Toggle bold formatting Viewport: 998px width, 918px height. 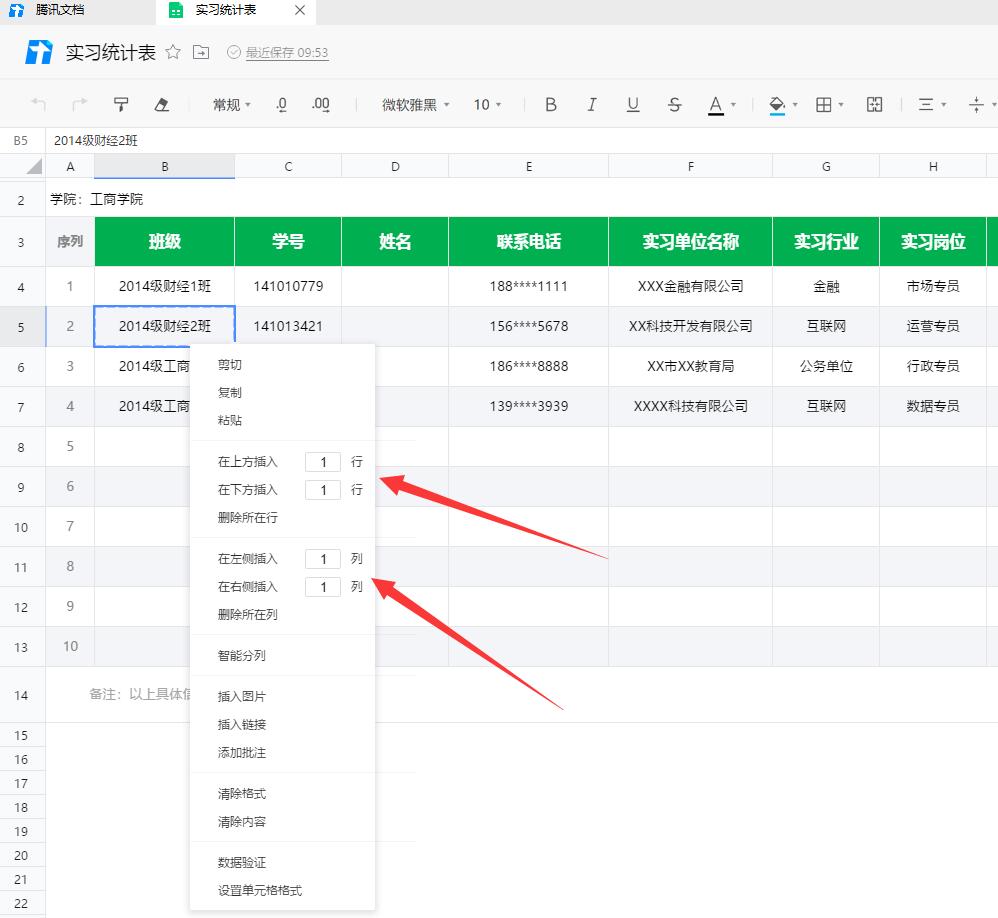(551, 104)
